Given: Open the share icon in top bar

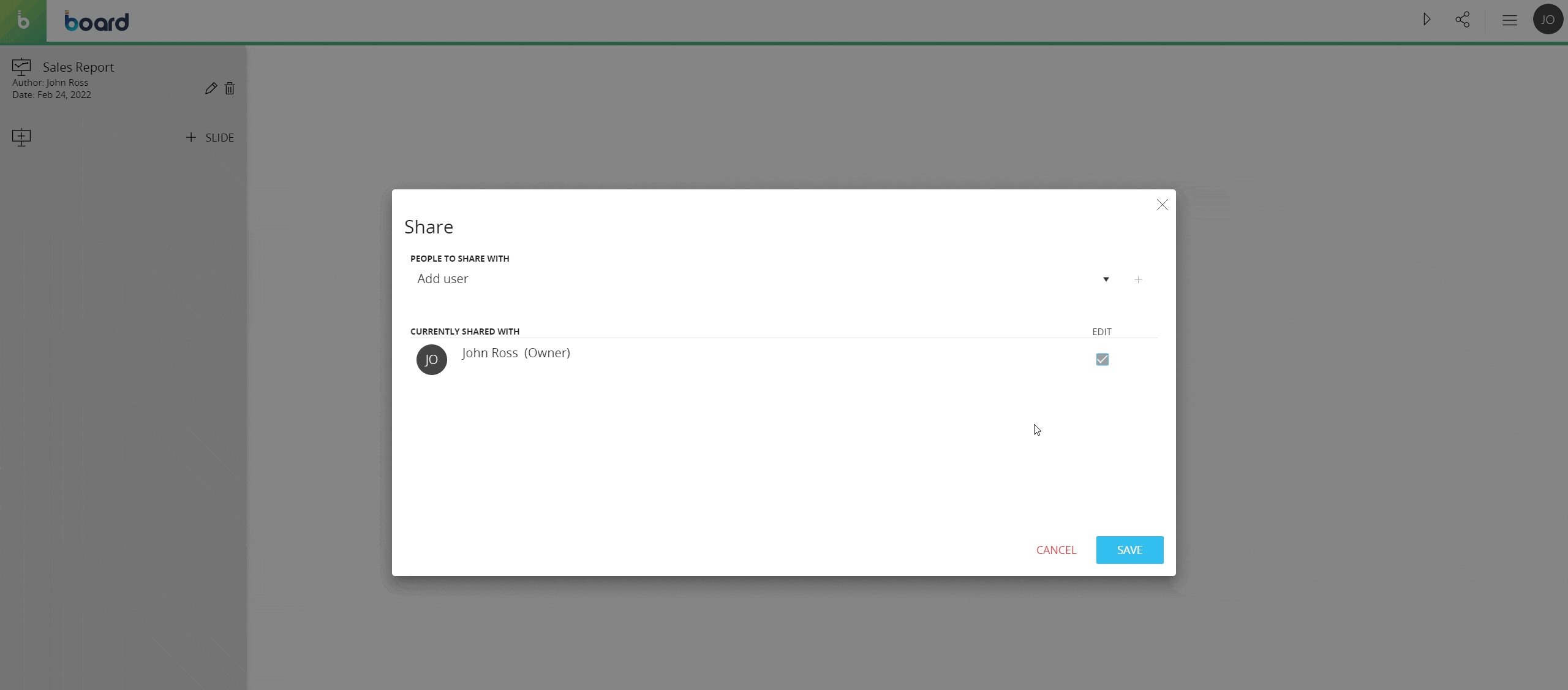Looking at the screenshot, I should pos(1462,20).
